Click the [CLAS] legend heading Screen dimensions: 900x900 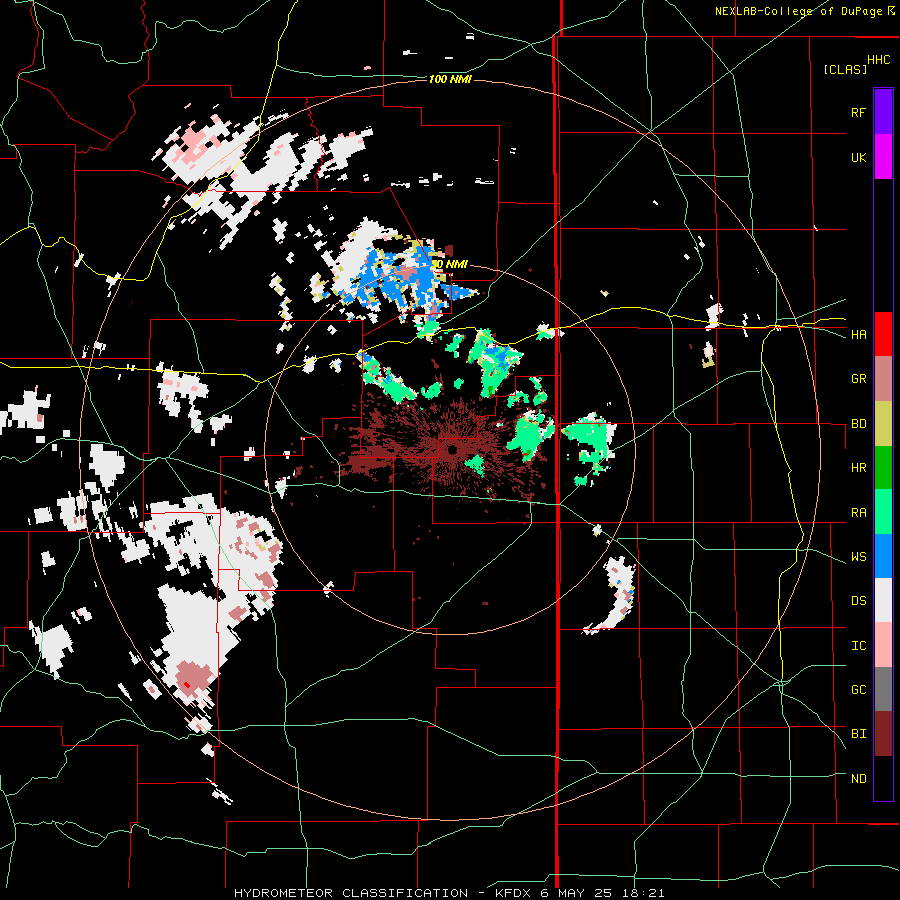click(845, 69)
